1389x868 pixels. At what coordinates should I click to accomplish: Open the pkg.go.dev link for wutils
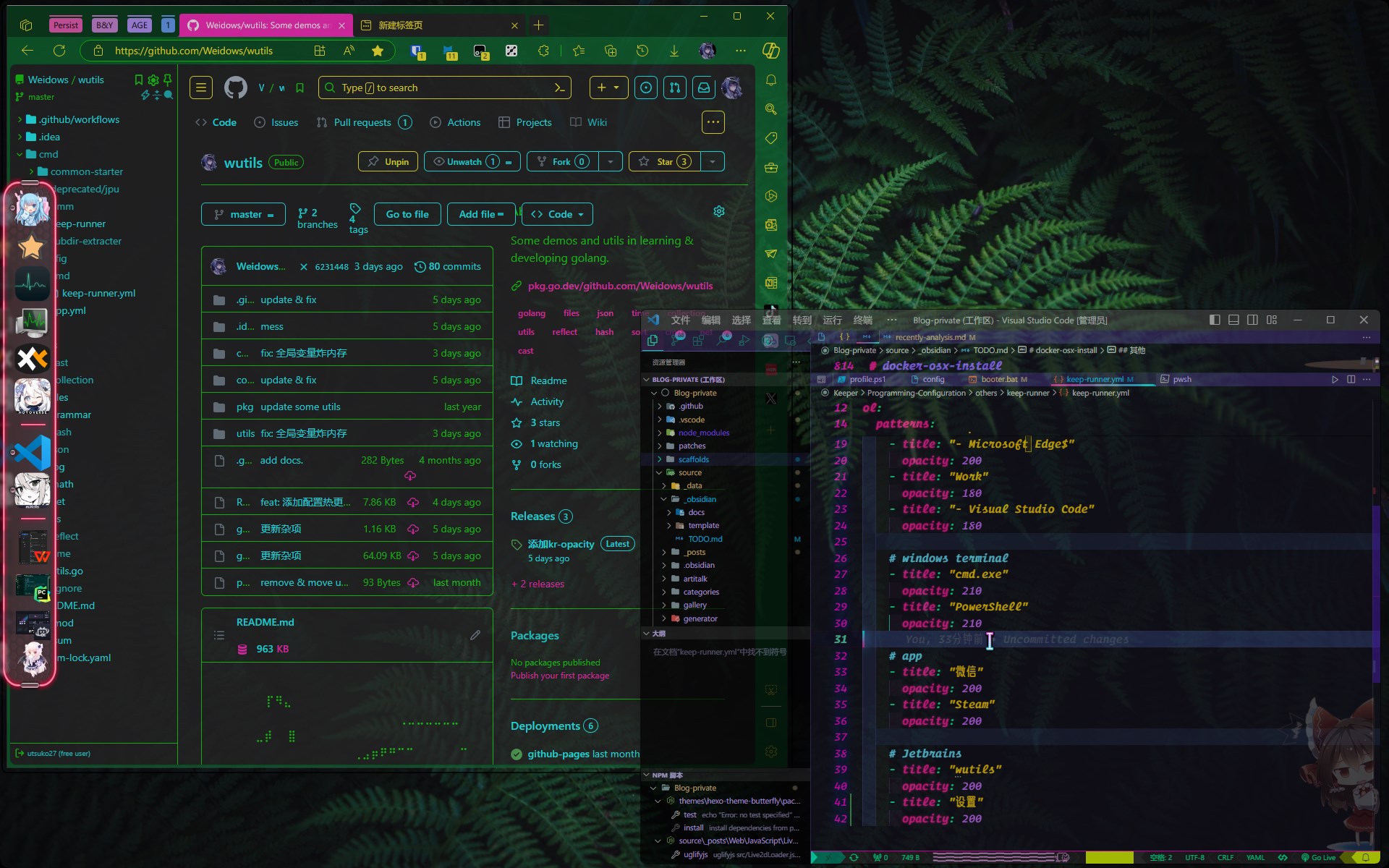(x=620, y=286)
